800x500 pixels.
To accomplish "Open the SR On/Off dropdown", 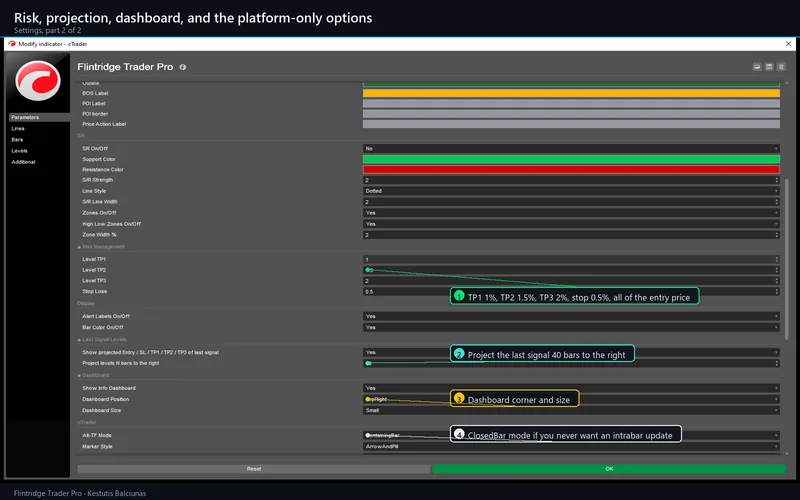I will click(x=571, y=148).
